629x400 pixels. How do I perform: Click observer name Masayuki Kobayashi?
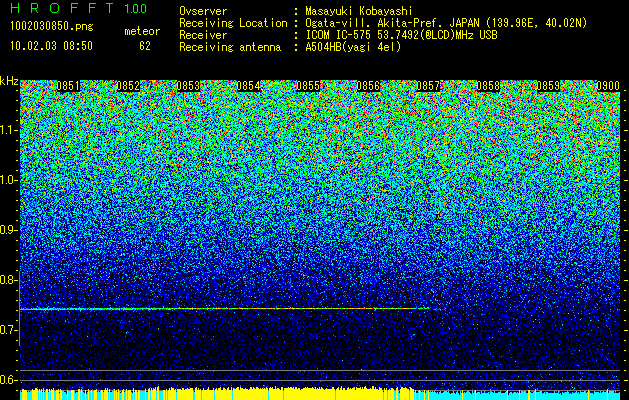pos(359,11)
